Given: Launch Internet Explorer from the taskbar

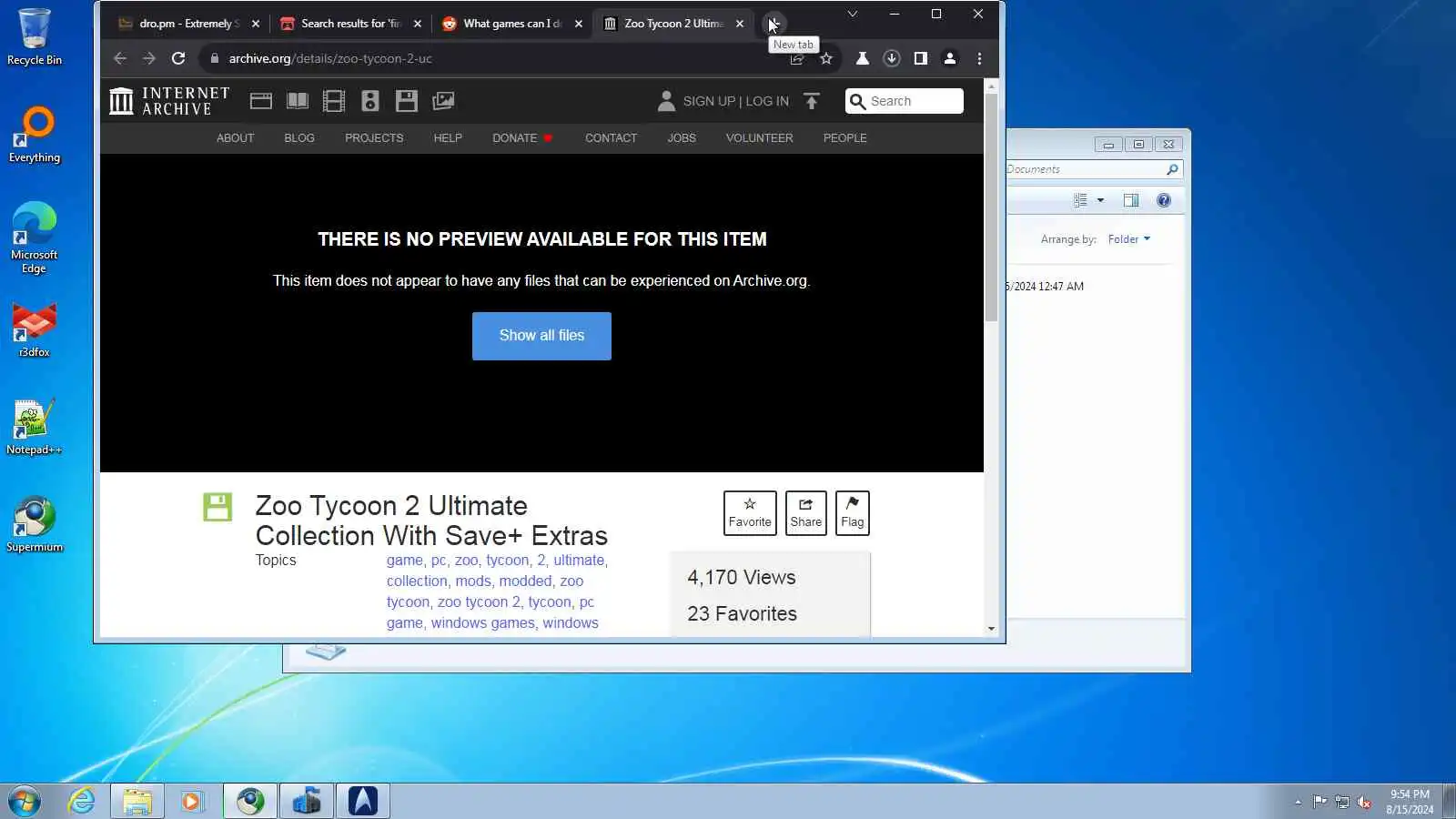Looking at the screenshot, I should click(82, 801).
